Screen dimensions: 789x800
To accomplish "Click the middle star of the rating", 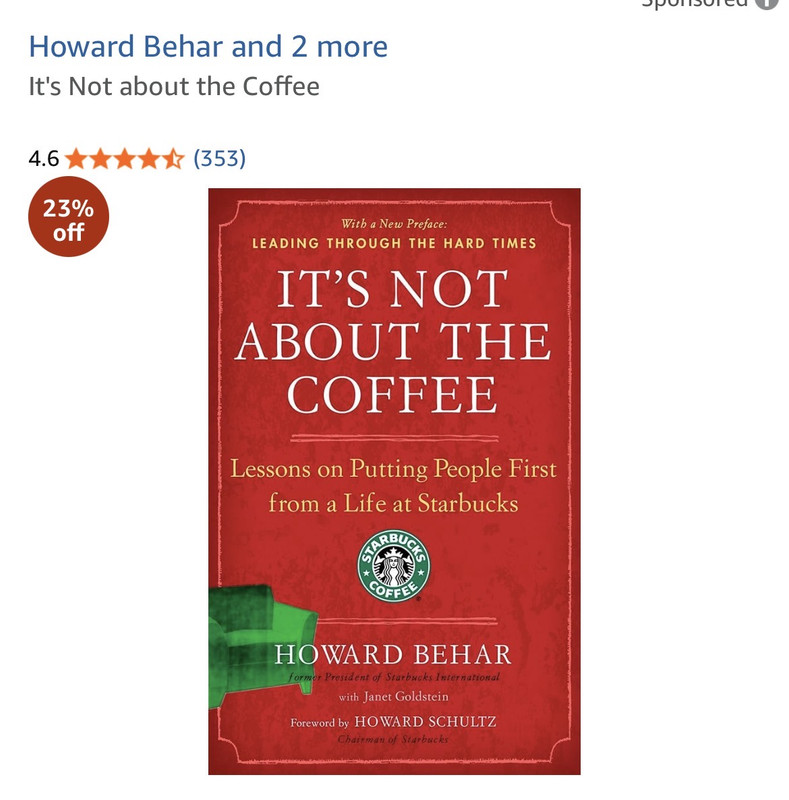I will 125,159.
